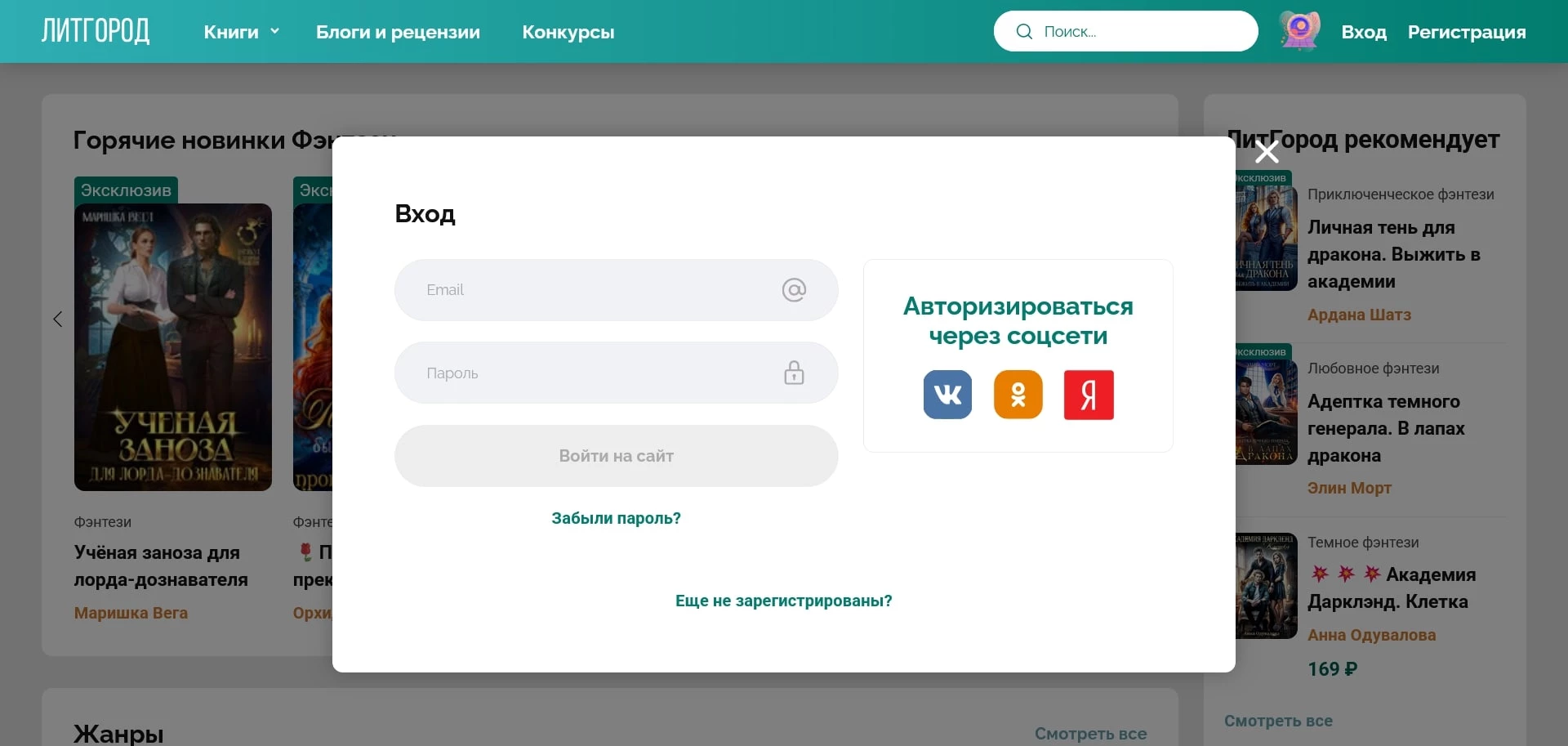Screen dimensions: 1568x746
Task: Go to the Конкурсы page
Action: 567,33
